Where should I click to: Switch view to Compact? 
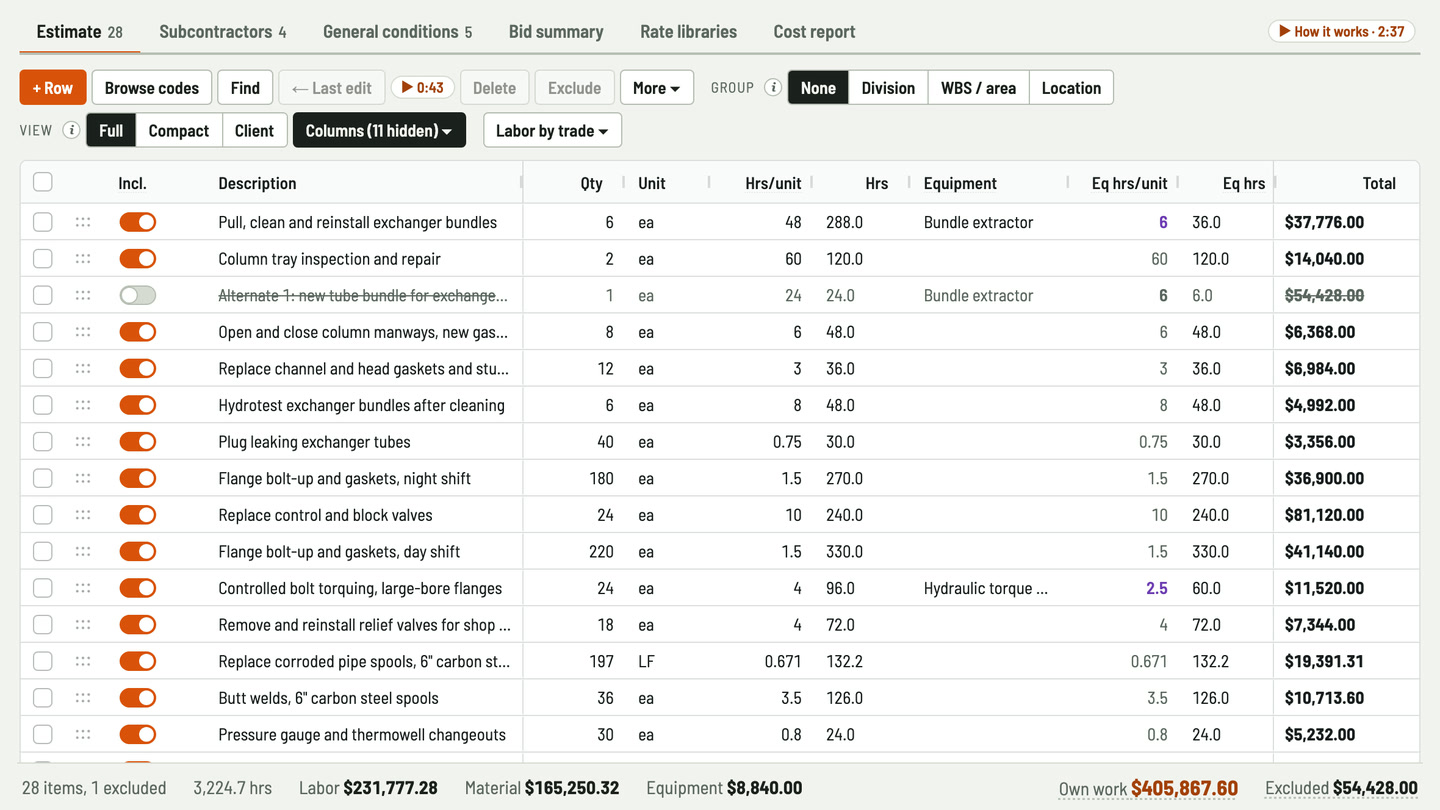click(x=179, y=131)
